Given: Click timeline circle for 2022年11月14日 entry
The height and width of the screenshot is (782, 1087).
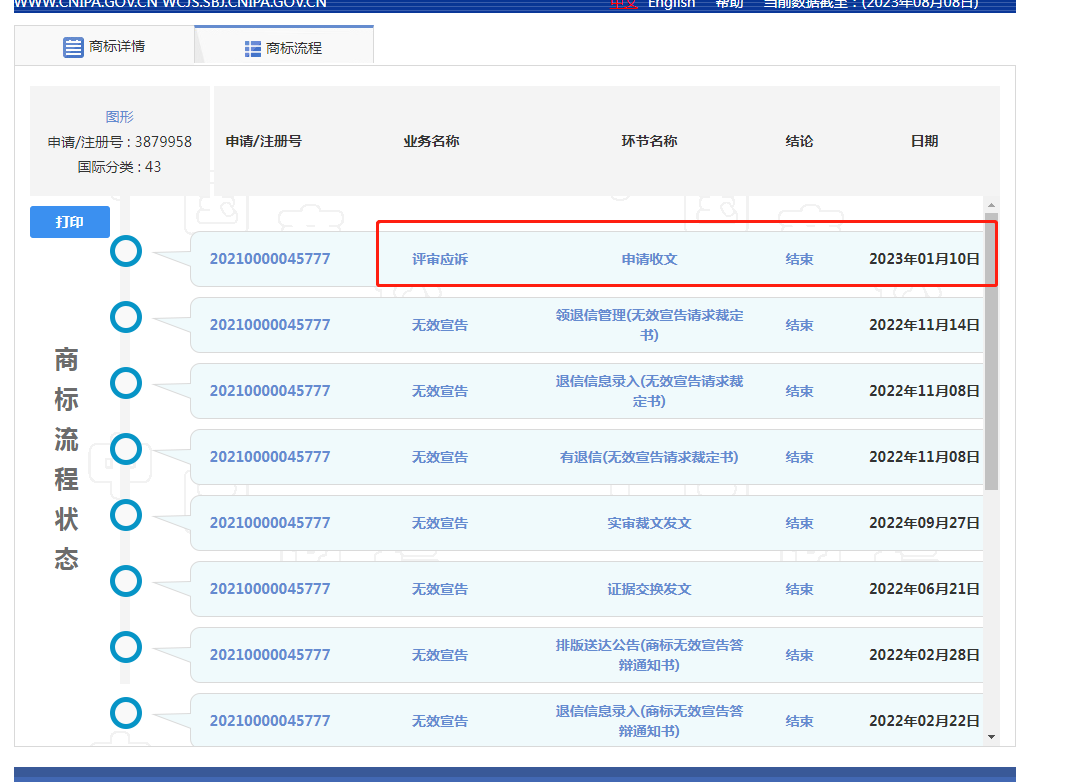Looking at the screenshot, I should pyautogui.click(x=125, y=317).
